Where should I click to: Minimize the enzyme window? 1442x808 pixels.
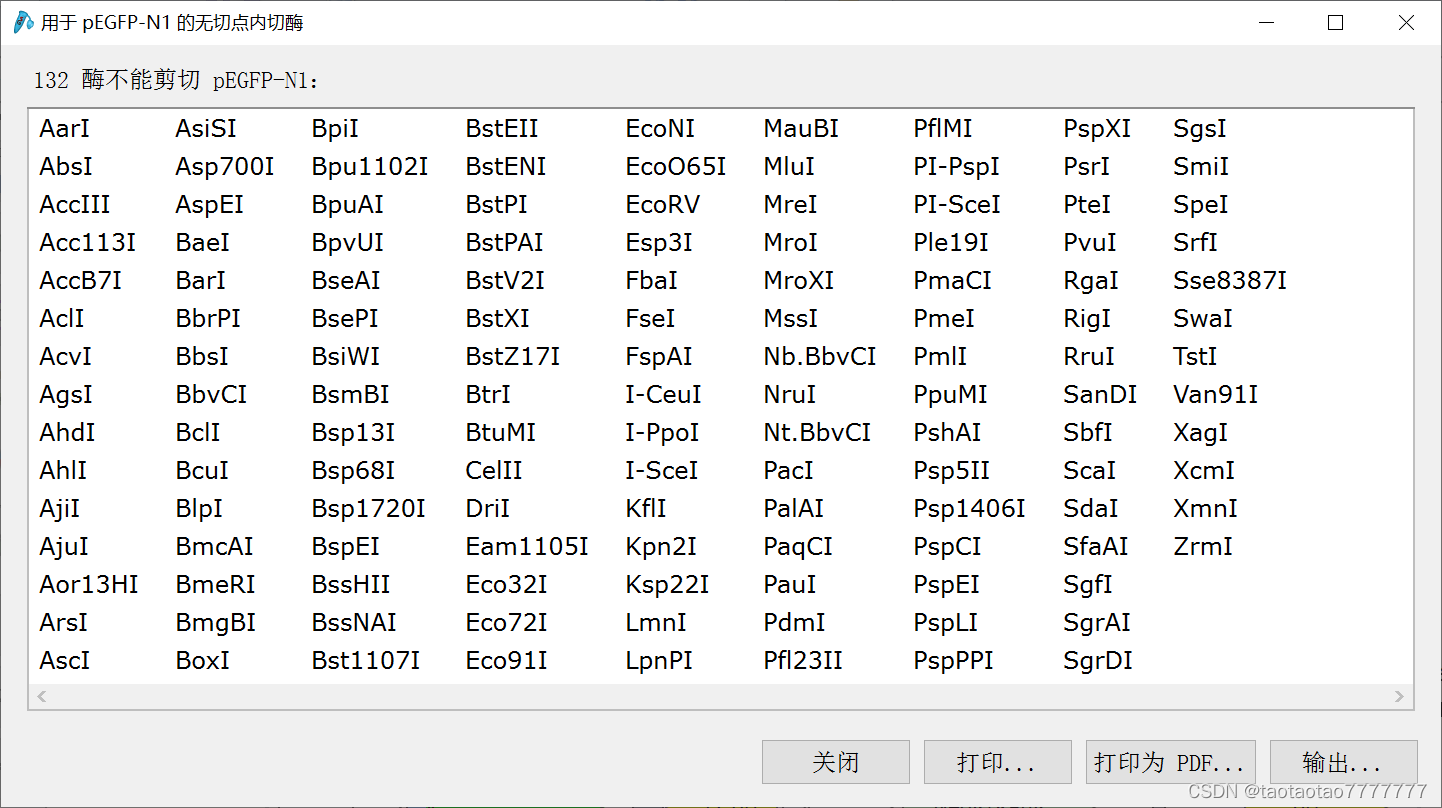tap(1266, 23)
